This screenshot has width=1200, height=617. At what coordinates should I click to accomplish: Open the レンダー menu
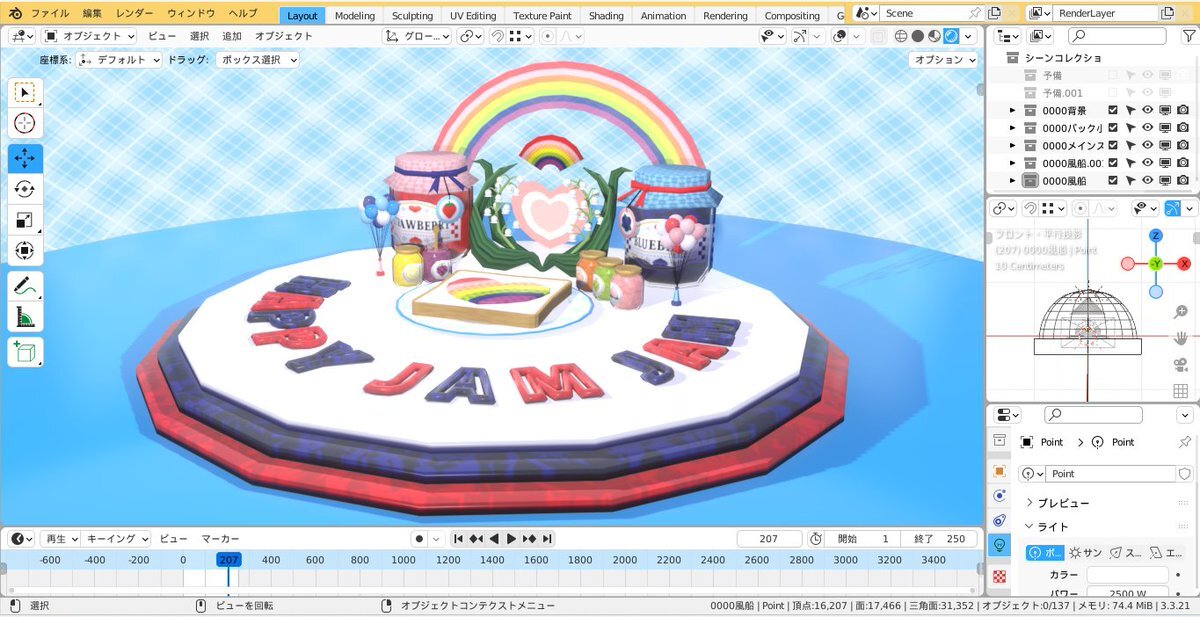pos(135,14)
